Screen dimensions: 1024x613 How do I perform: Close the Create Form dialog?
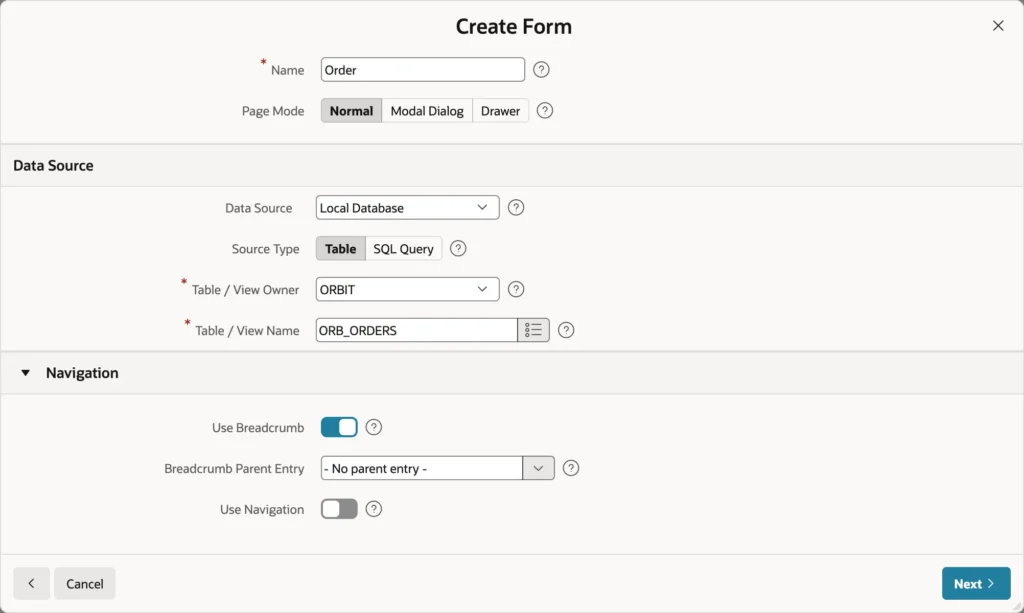pos(998,25)
